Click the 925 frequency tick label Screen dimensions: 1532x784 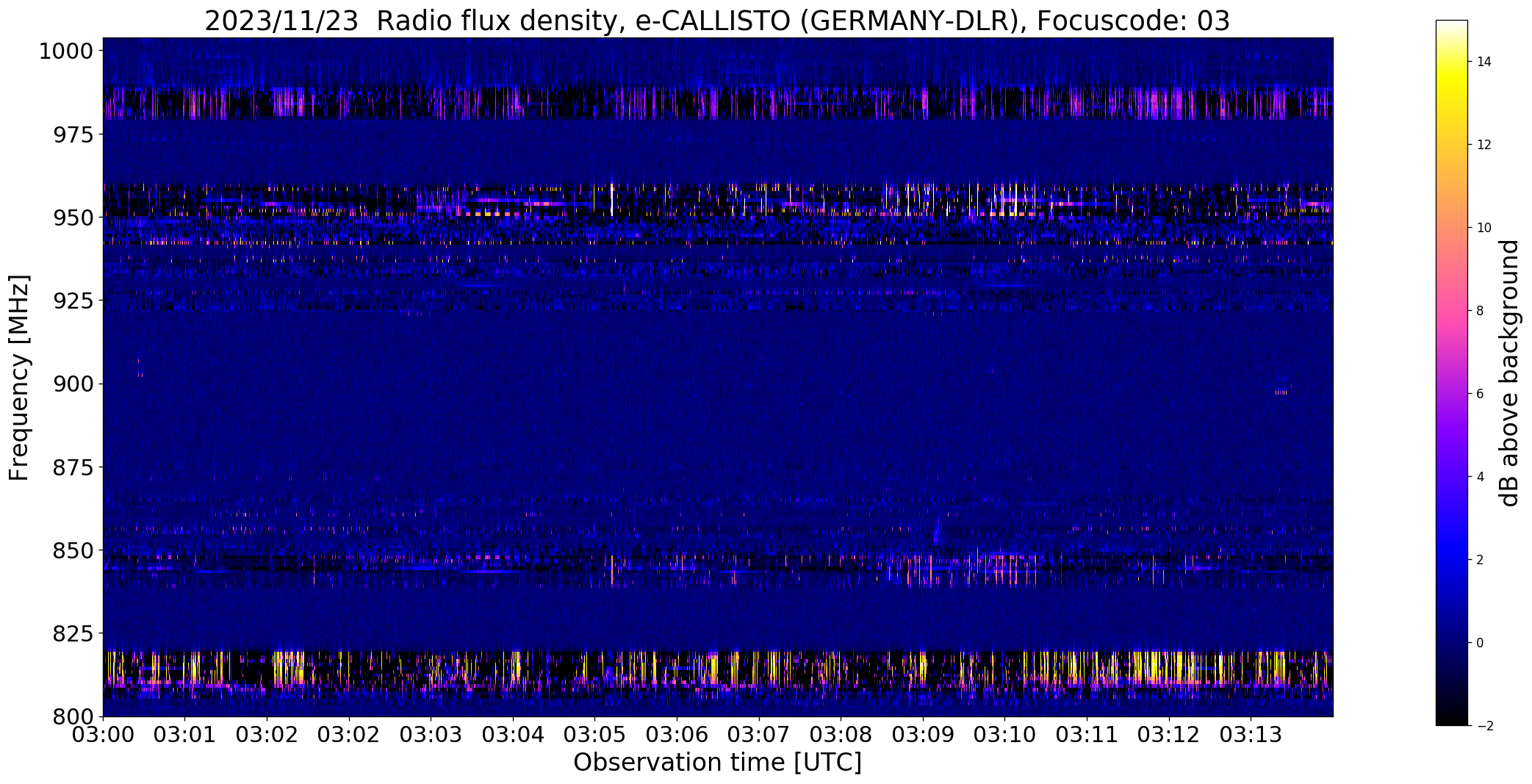[73, 301]
